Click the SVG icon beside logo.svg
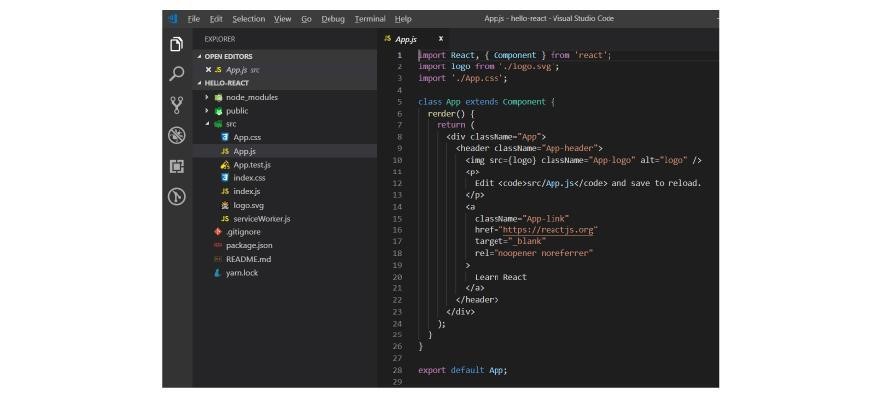This screenshot has height=397, width=880. [224, 205]
